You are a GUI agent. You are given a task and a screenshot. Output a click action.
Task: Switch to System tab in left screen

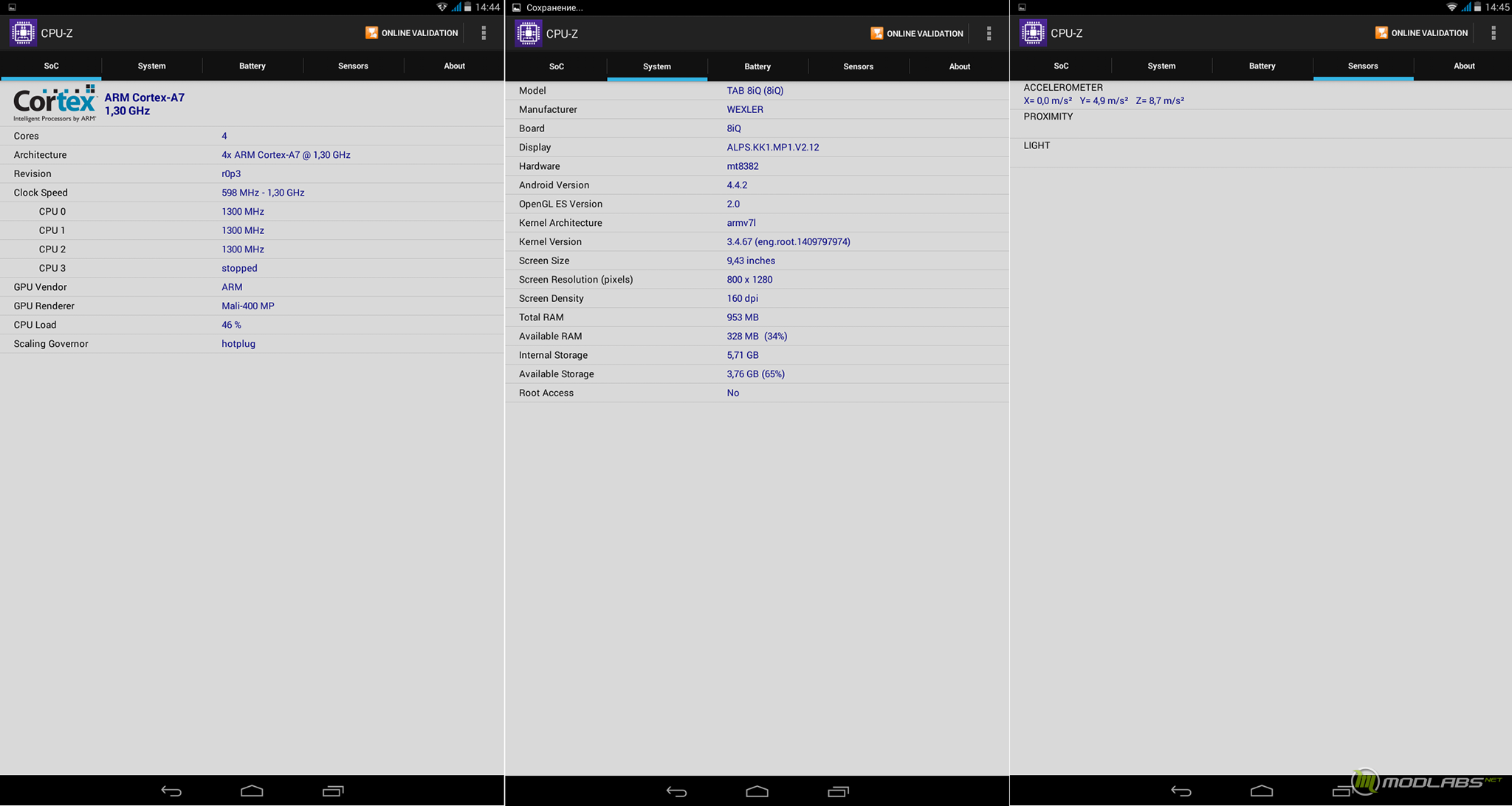click(151, 66)
